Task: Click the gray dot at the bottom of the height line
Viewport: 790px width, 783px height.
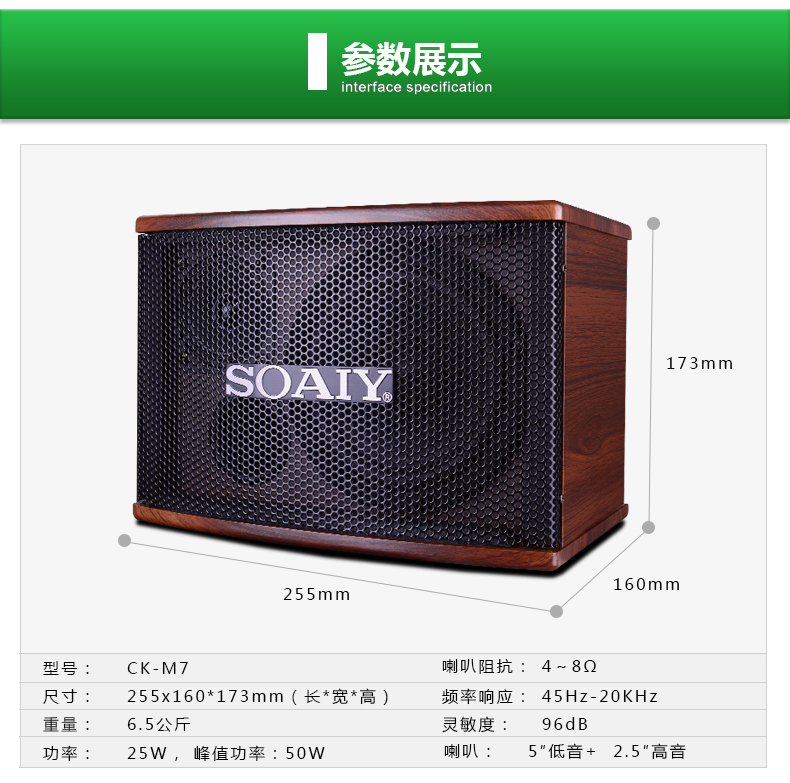Action: (x=649, y=528)
